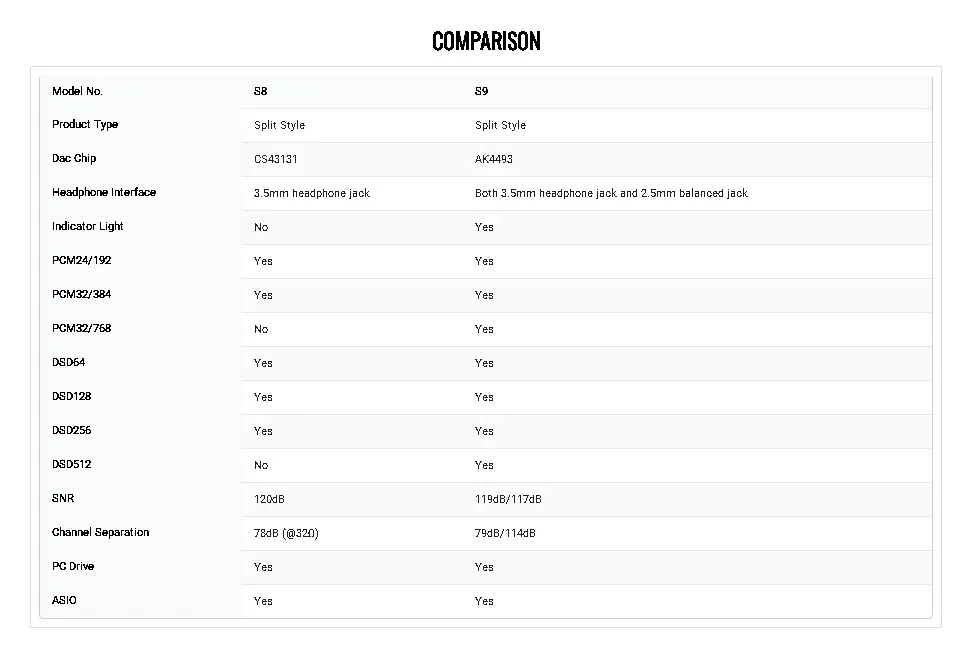This screenshot has height=646, width=974.
Task: Select the ASIO row label
Action: click(64, 601)
